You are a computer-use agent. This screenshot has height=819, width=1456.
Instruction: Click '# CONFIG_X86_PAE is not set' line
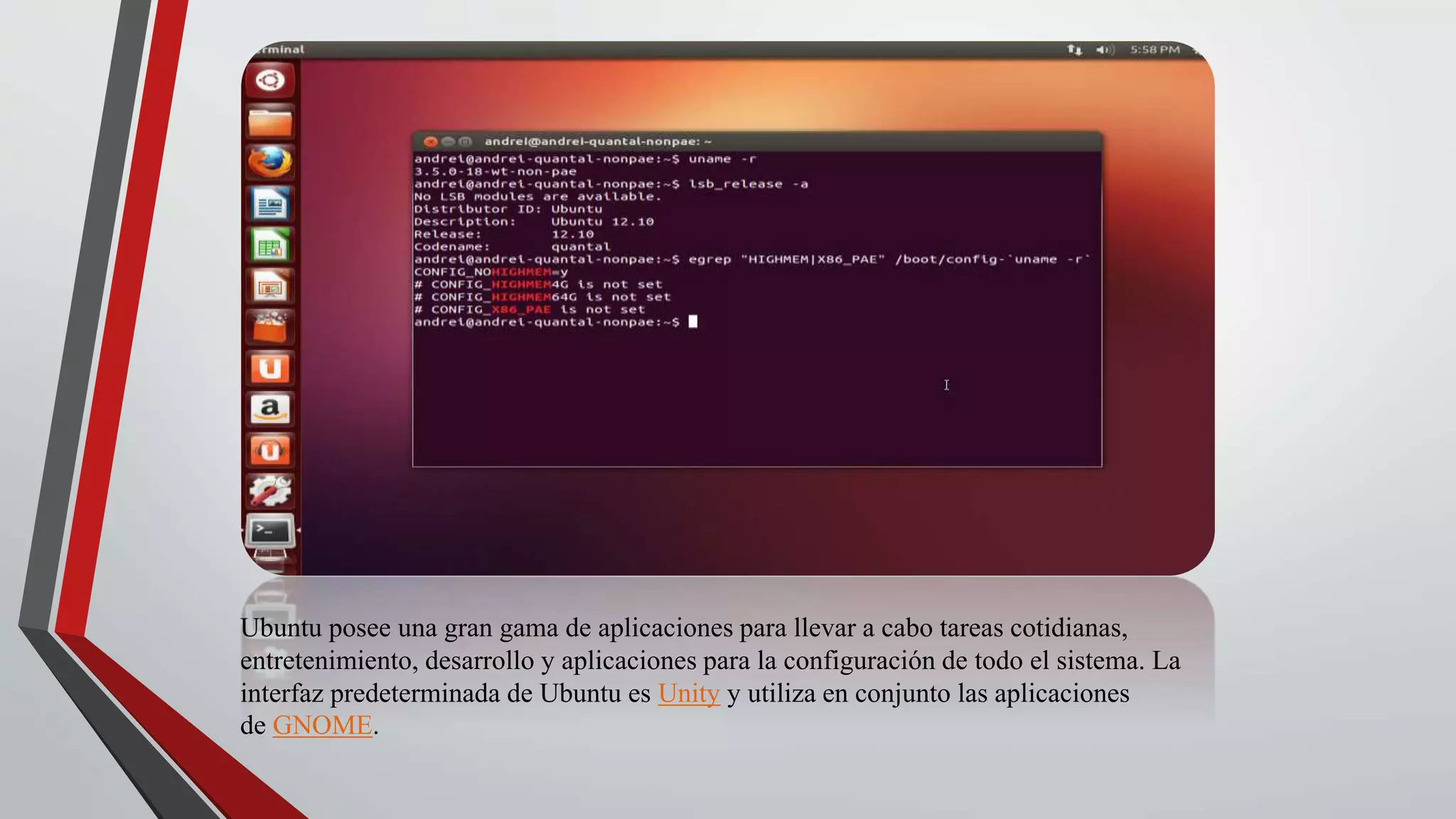pos(530,310)
